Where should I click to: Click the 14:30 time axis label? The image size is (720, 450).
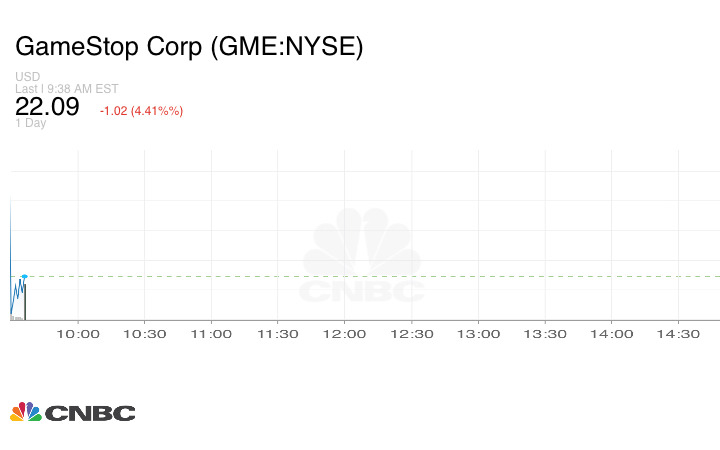click(679, 334)
